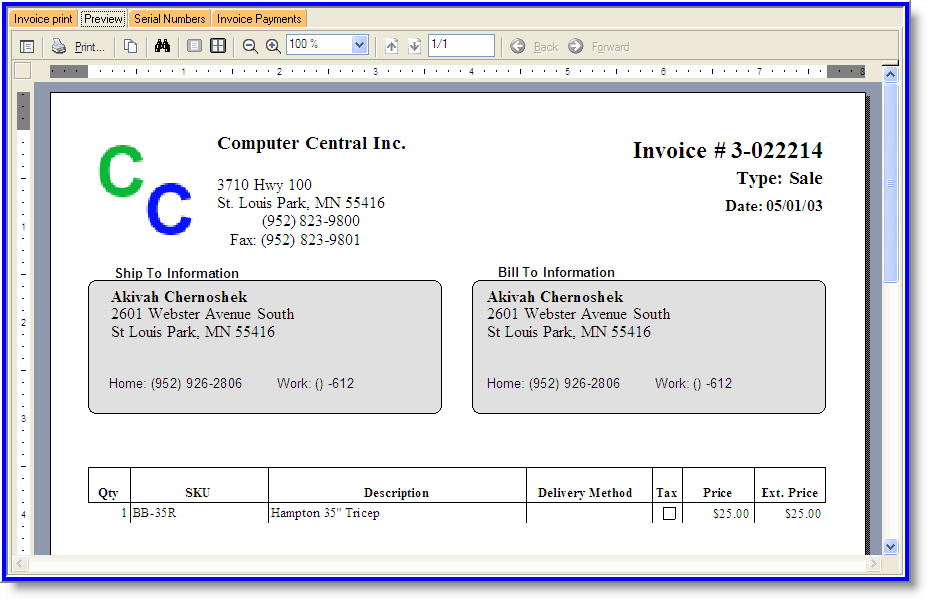Switch to multiple pages grid view
Image resolution: width=927 pixels, height=599 pixels.
pos(217,46)
